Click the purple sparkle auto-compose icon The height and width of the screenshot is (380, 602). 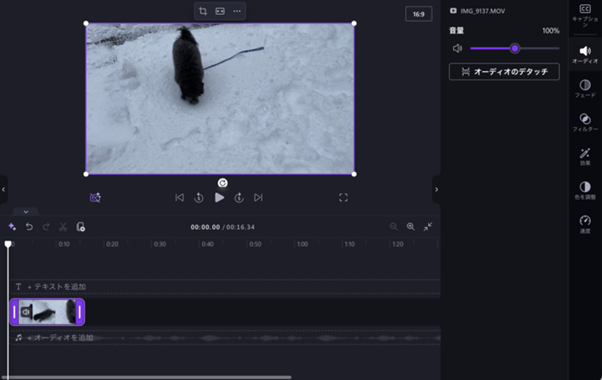pyautogui.click(x=12, y=226)
